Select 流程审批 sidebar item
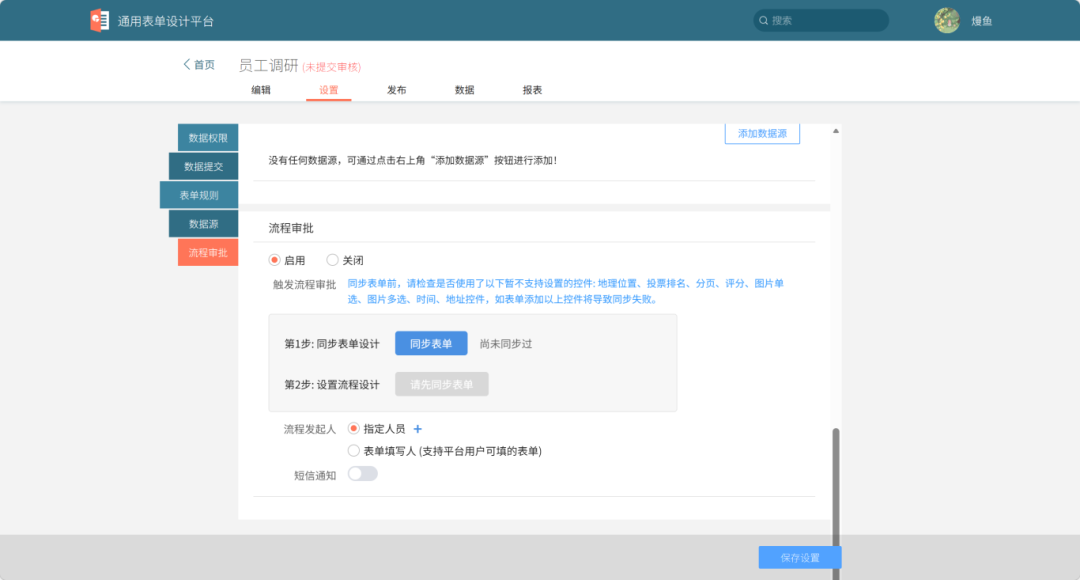Screen dimensions: 1080x580 pos(206,252)
